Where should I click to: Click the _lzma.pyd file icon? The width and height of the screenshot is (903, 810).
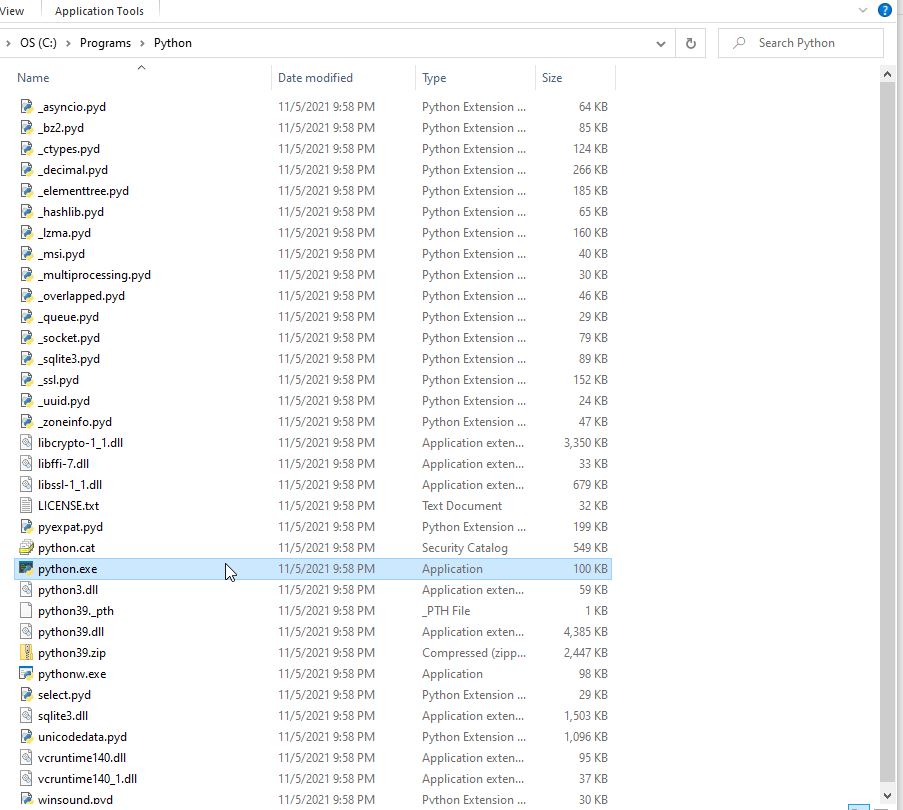(26, 233)
